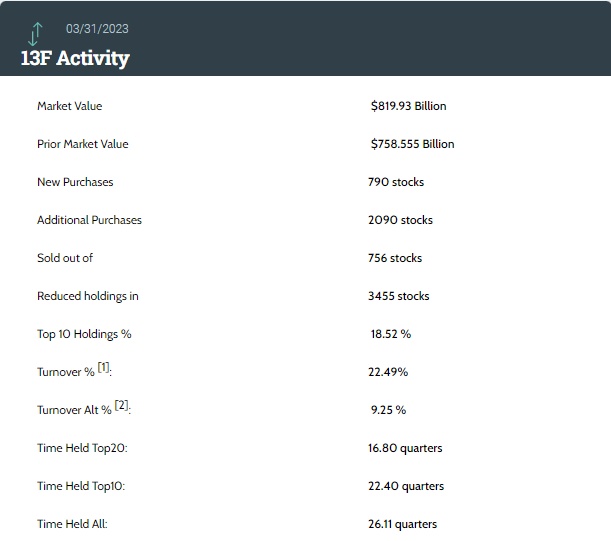Click the Sold out of label
This screenshot has width=611, height=541.
tap(65, 258)
